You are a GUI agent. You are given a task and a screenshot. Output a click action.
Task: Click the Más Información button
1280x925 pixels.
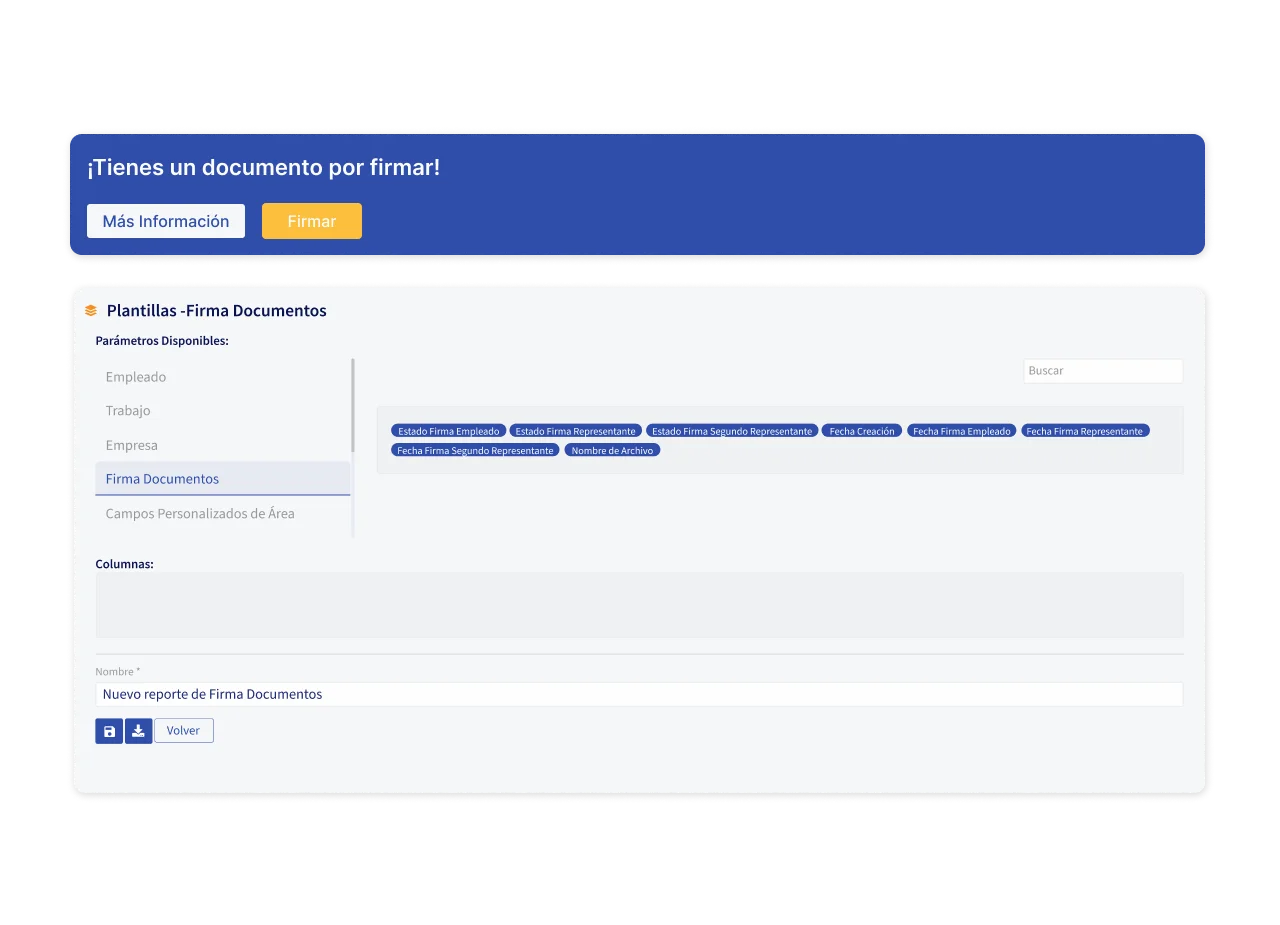tap(166, 221)
